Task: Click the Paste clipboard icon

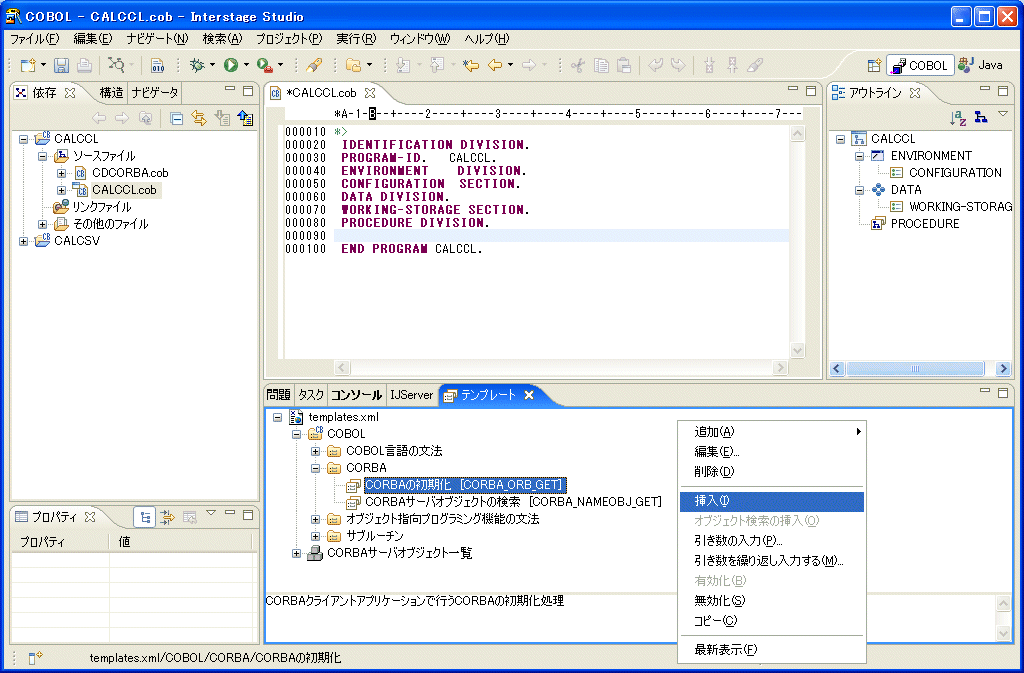Action: pyautogui.click(x=624, y=65)
